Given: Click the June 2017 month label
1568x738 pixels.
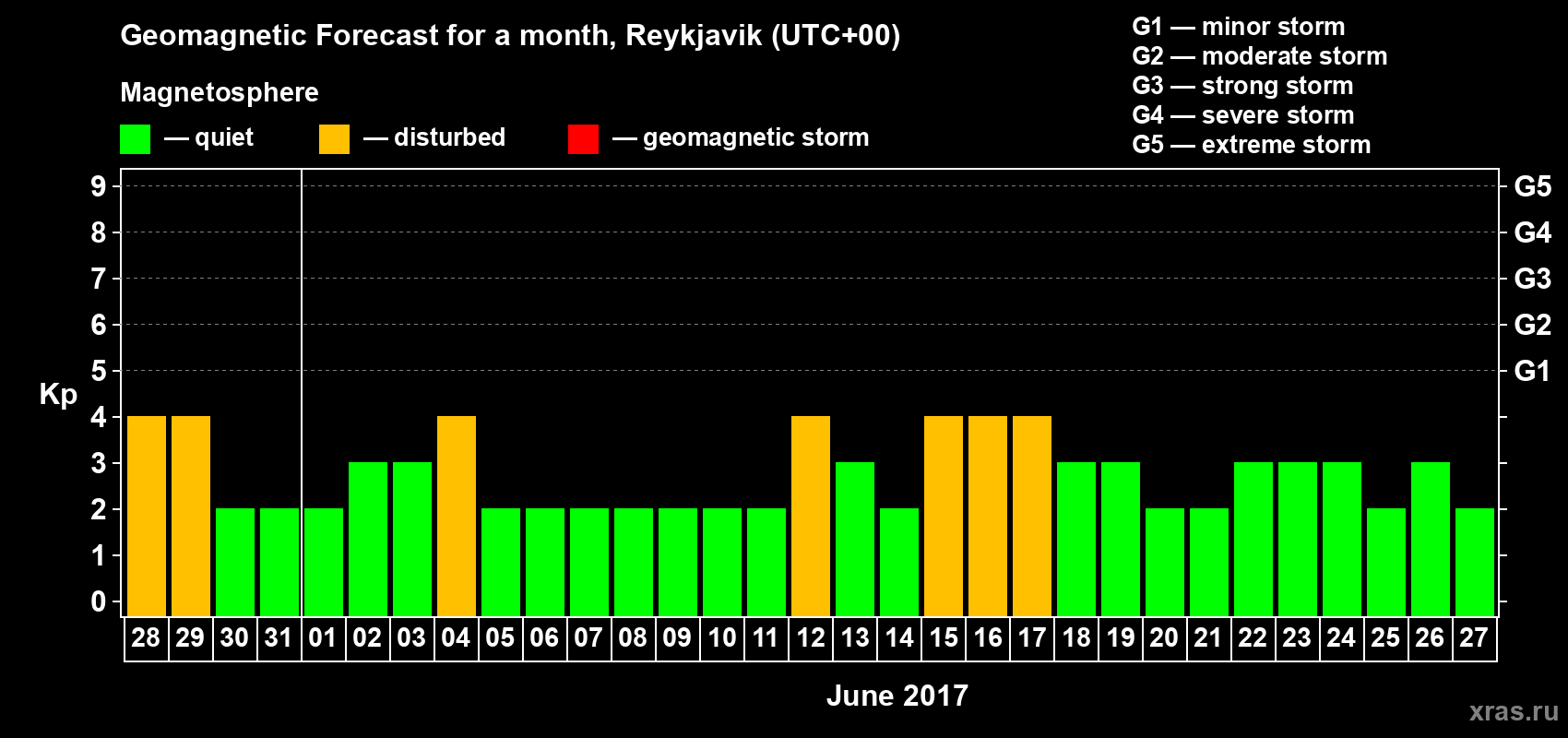Looking at the screenshot, I should tap(897, 696).
